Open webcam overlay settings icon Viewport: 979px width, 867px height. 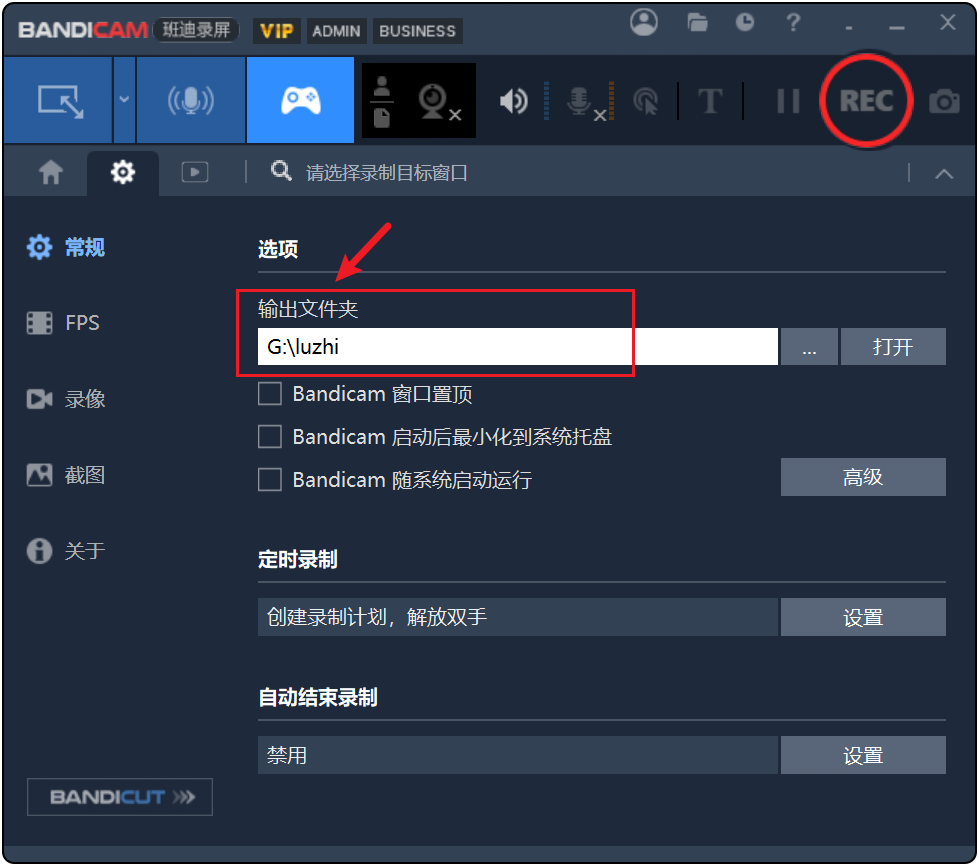(x=439, y=102)
